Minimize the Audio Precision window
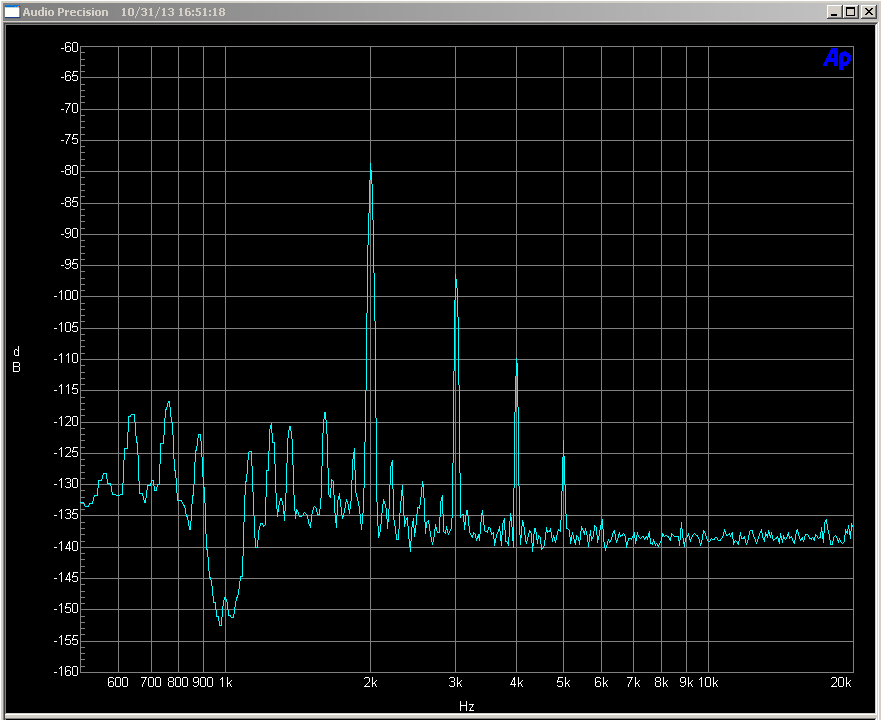This screenshot has height=720, width=881. [834, 12]
